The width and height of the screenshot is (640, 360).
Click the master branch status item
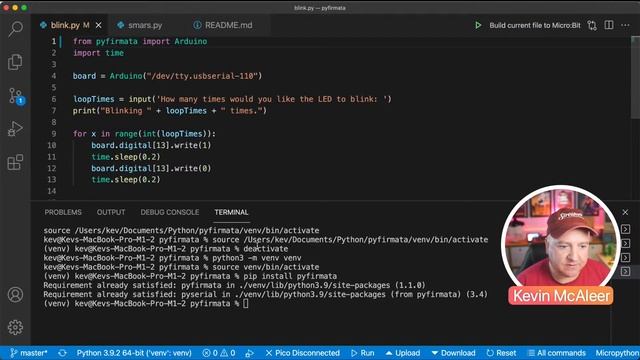coord(29,353)
